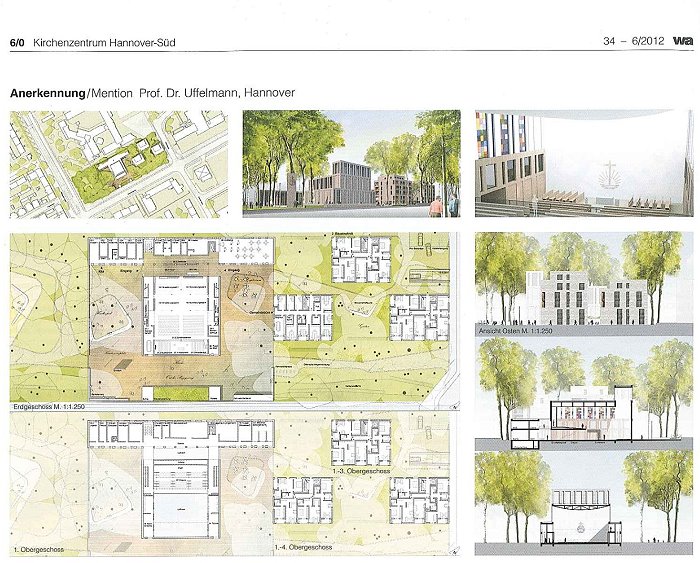The image size is (700, 563).
Task: Click the 'Kirchenzentrum Hannover-Süd' header title
Action: 104,43
